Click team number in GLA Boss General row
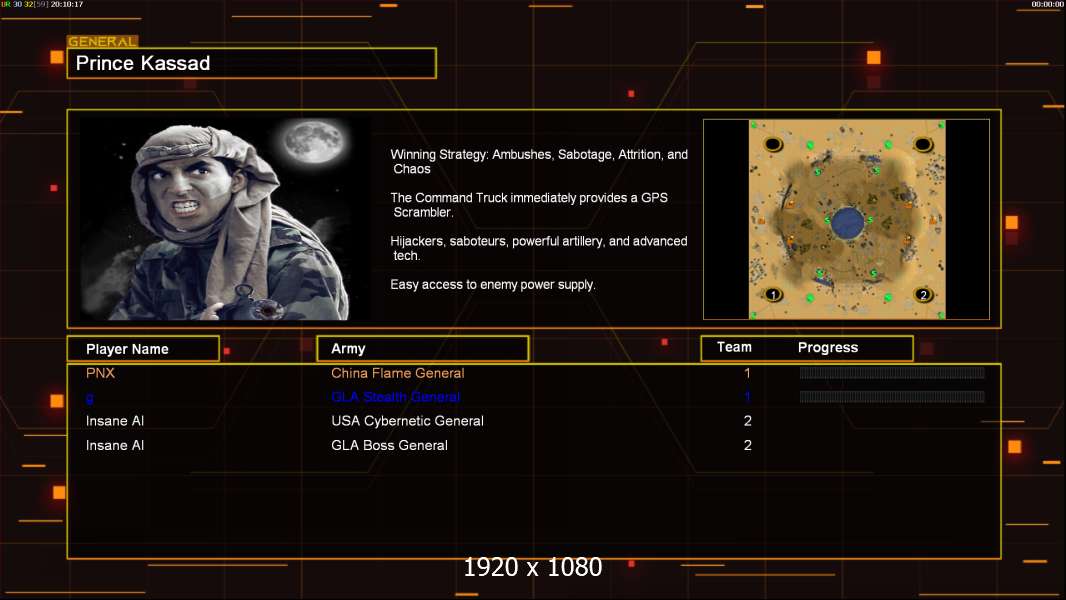The image size is (1066, 600). (747, 445)
